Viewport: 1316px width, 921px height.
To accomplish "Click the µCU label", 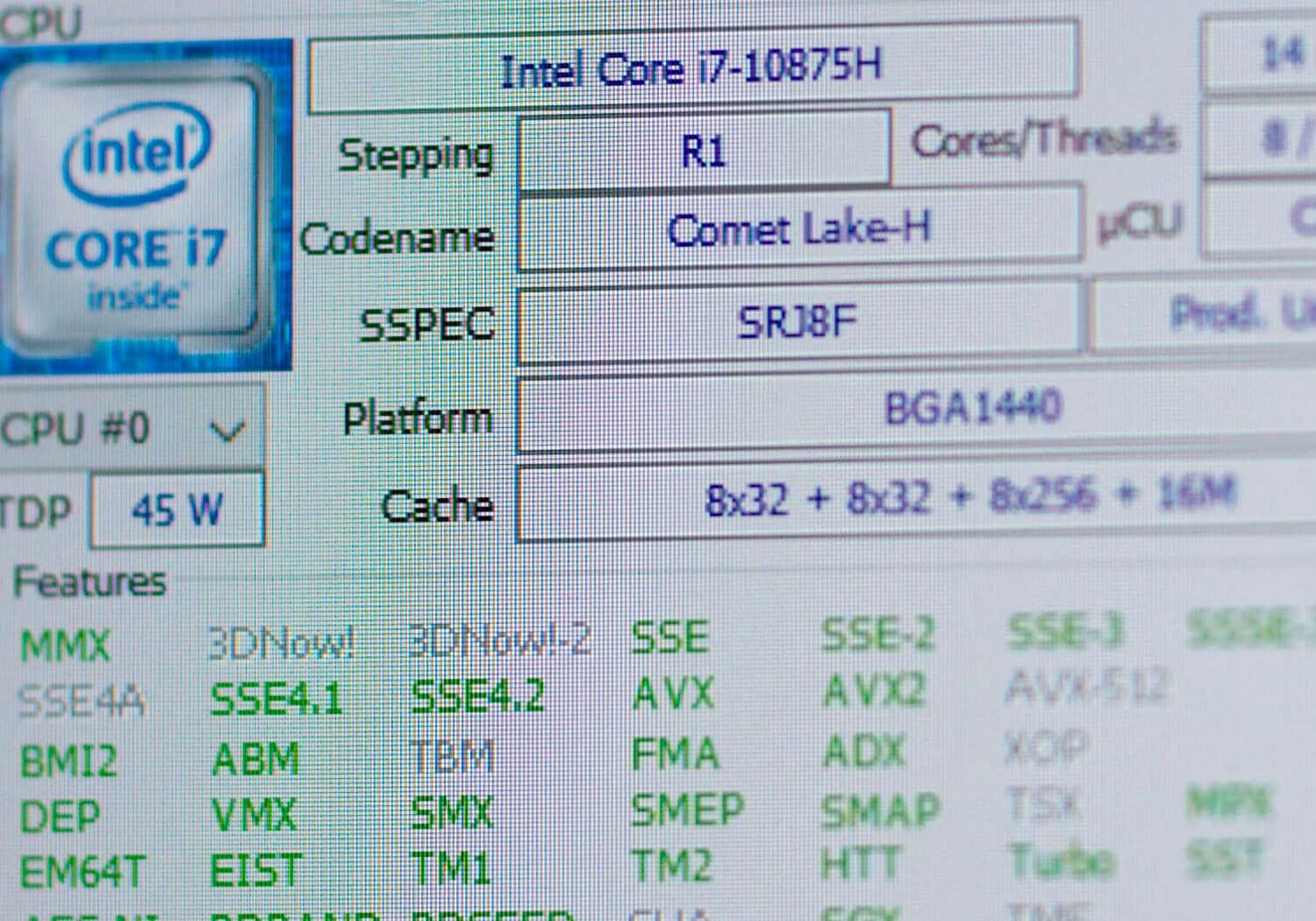I will coord(1140,221).
